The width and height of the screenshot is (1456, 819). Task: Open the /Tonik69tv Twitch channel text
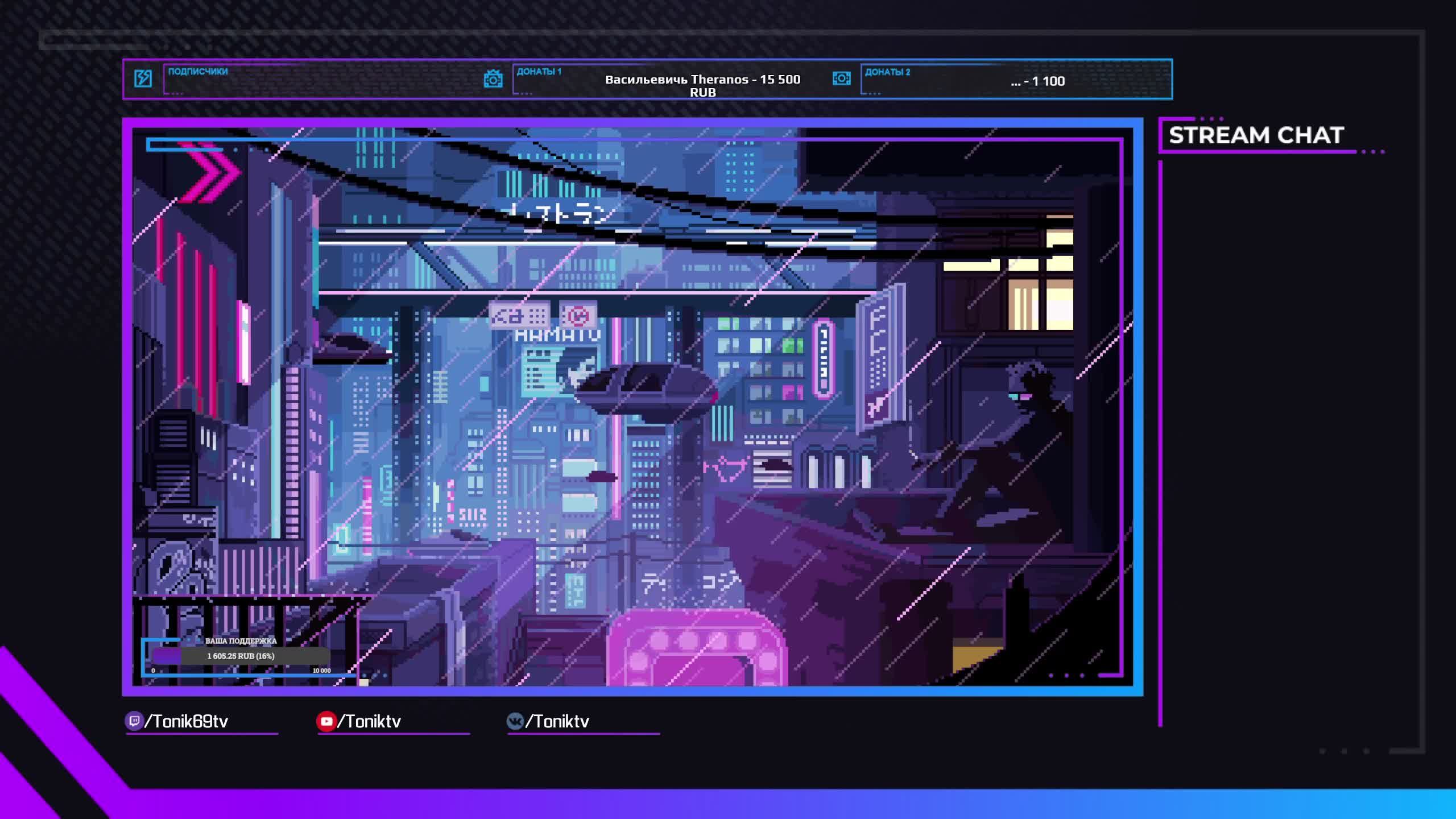(187, 721)
